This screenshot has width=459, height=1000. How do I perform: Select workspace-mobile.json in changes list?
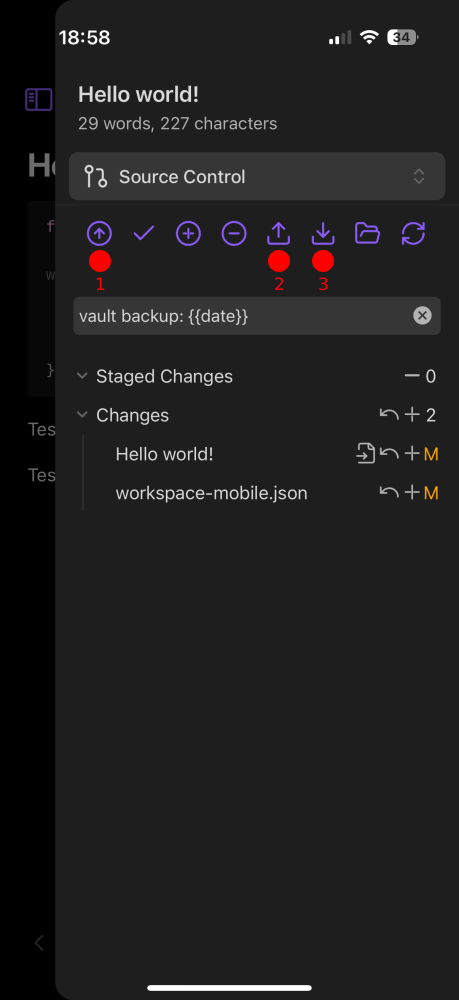pyautogui.click(x=211, y=493)
